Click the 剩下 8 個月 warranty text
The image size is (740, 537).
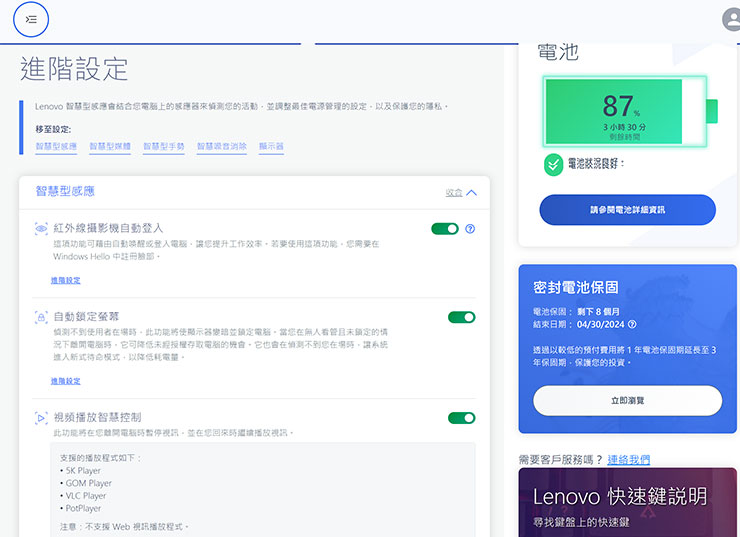click(x=598, y=311)
